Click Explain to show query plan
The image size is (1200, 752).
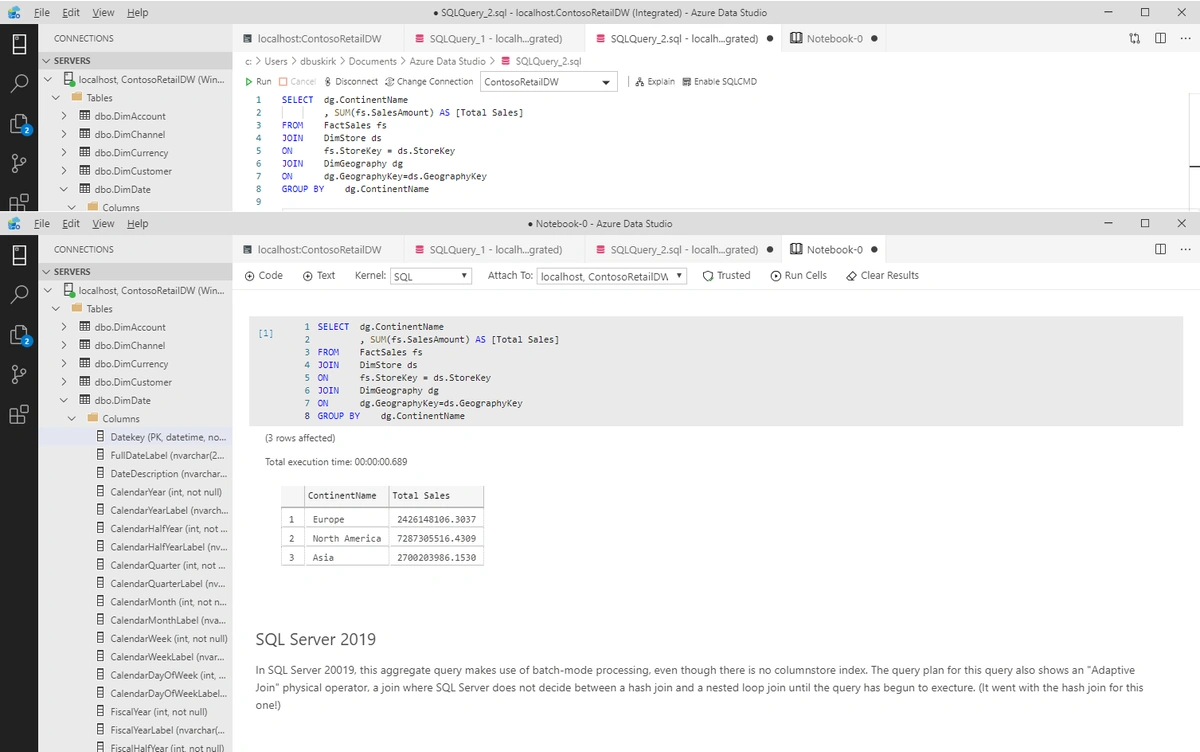pos(655,81)
